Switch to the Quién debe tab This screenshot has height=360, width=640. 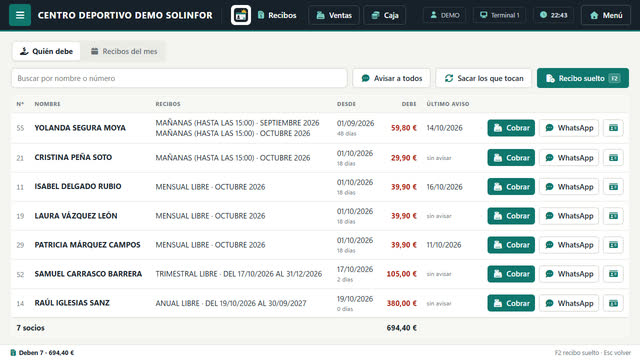pos(47,51)
